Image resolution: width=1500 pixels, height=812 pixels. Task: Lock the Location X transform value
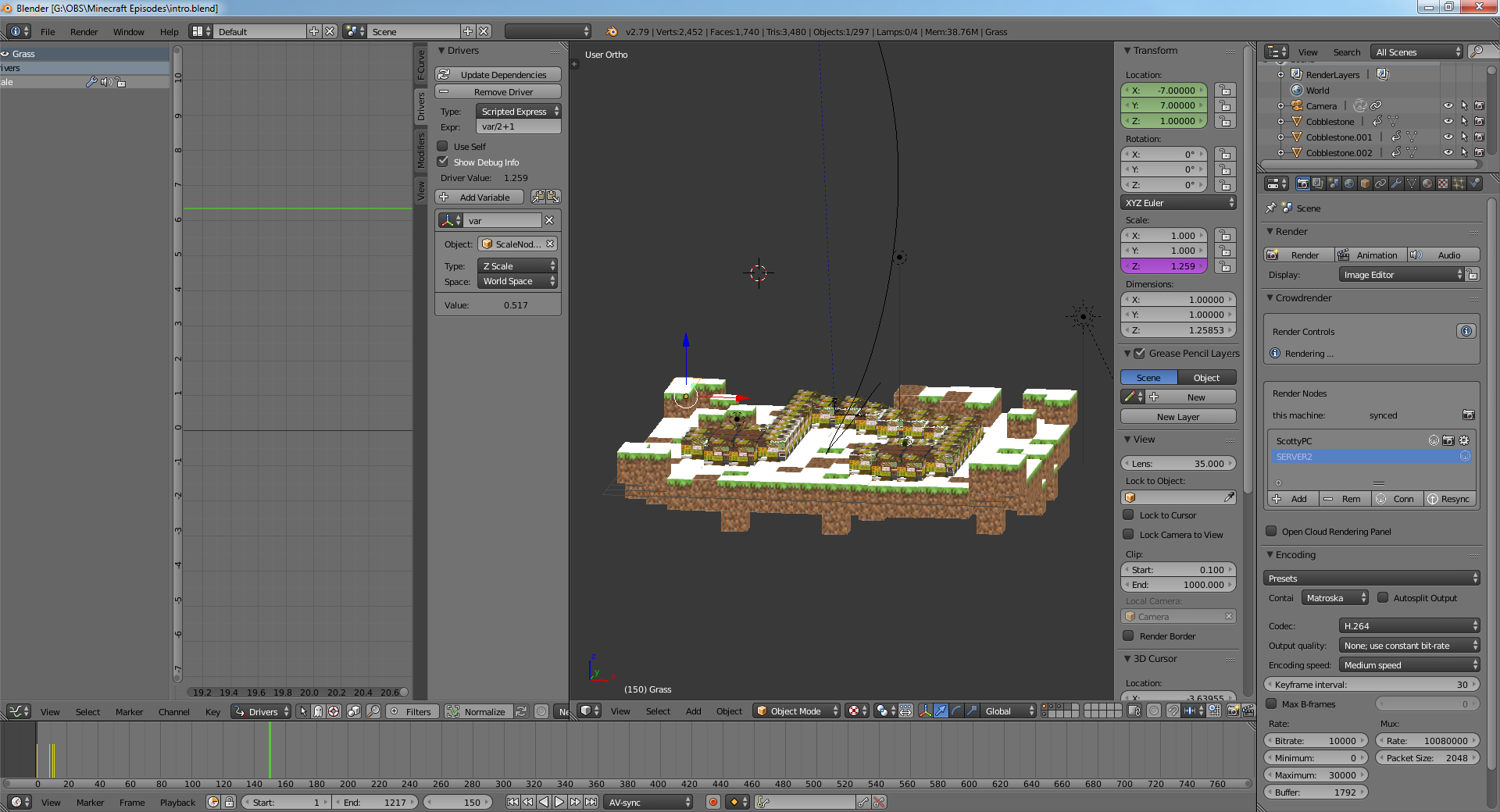[x=1225, y=91]
